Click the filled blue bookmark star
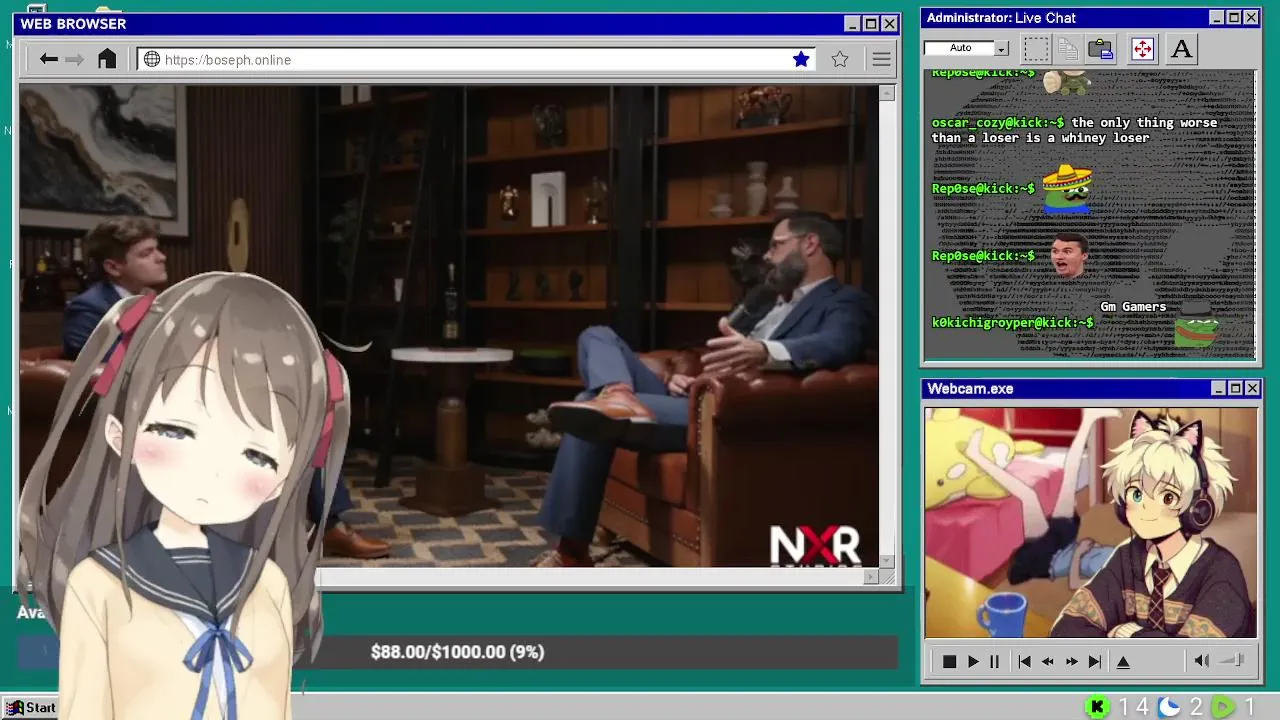 801,59
